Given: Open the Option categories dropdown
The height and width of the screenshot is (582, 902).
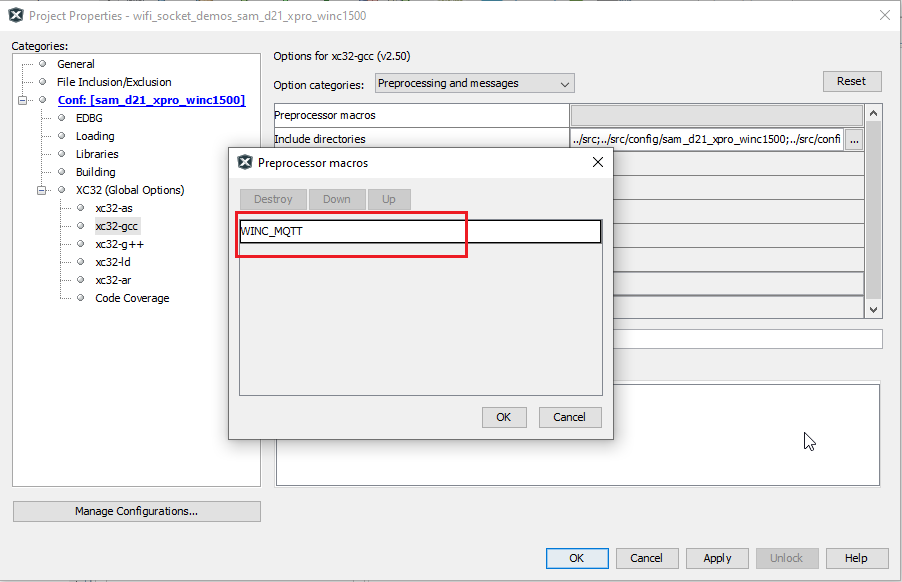Looking at the screenshot, I should 563,83.
